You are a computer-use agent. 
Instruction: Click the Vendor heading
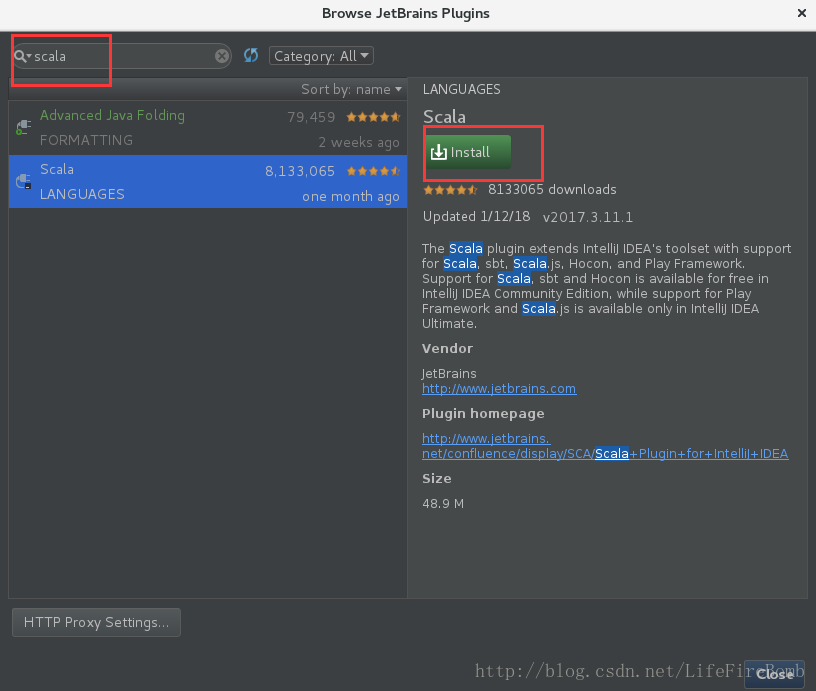447,349
